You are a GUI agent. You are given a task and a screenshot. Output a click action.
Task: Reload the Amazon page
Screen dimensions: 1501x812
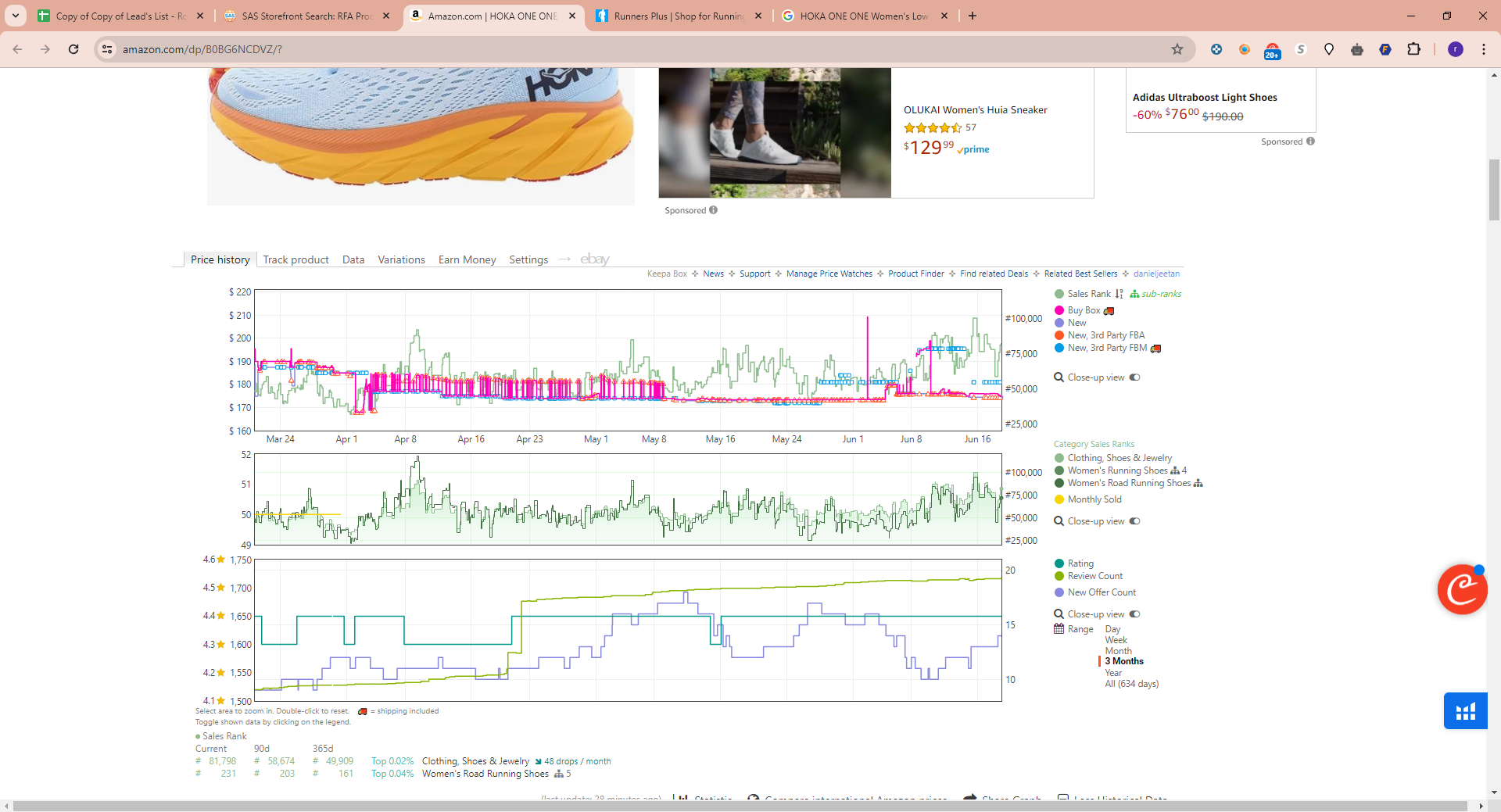(73, 49)
